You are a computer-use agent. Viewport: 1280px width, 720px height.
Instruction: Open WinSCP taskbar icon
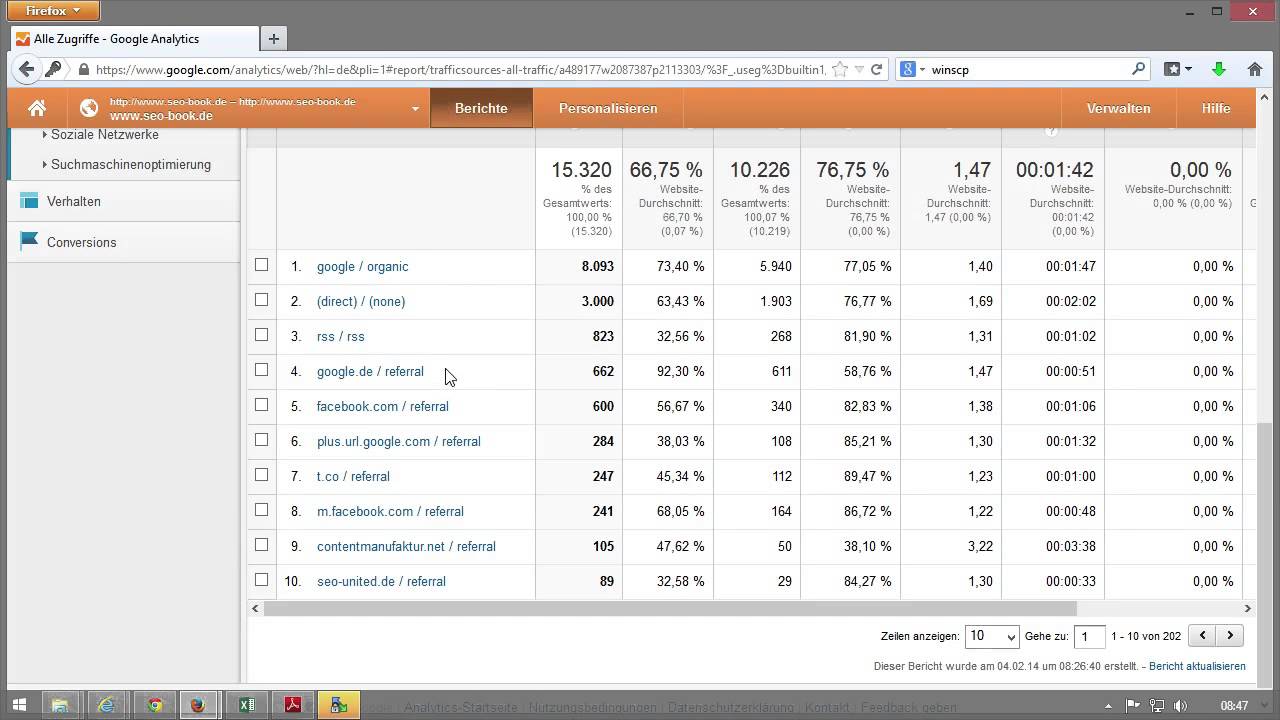click(x=339, y=705)
